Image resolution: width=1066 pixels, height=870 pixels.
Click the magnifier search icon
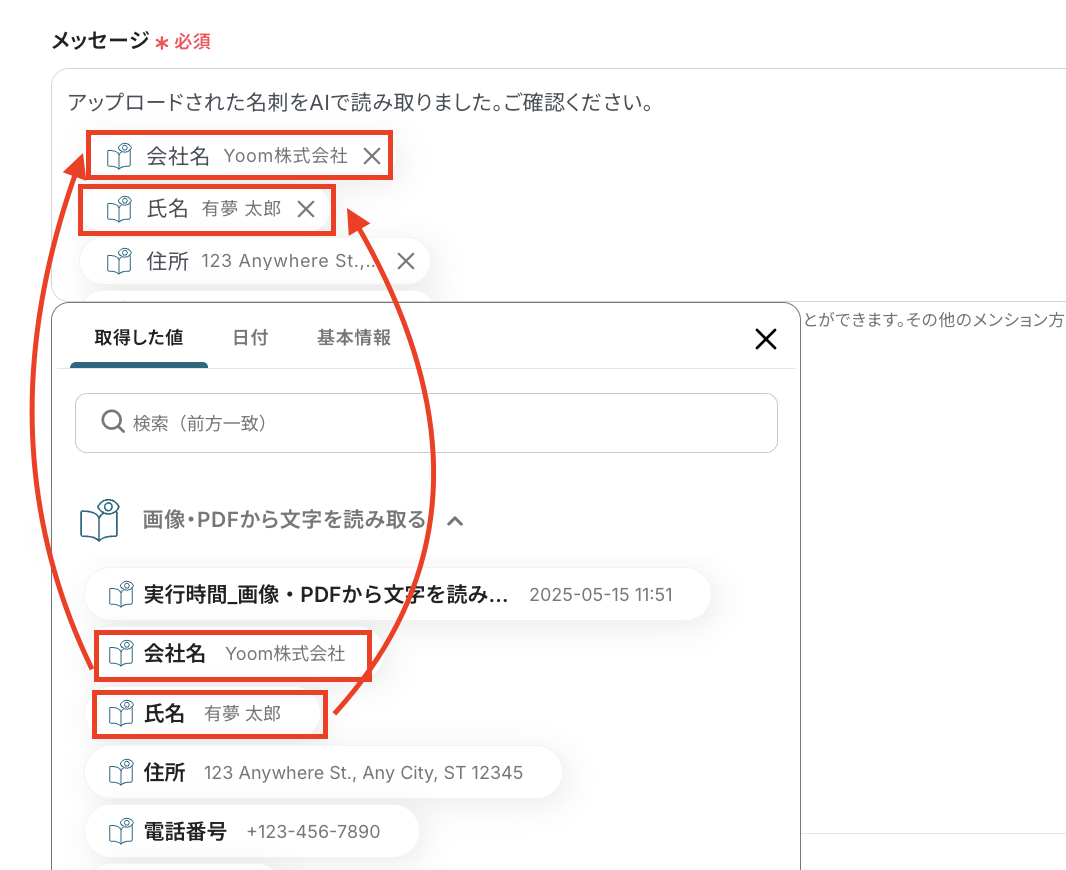click(112, 422)
